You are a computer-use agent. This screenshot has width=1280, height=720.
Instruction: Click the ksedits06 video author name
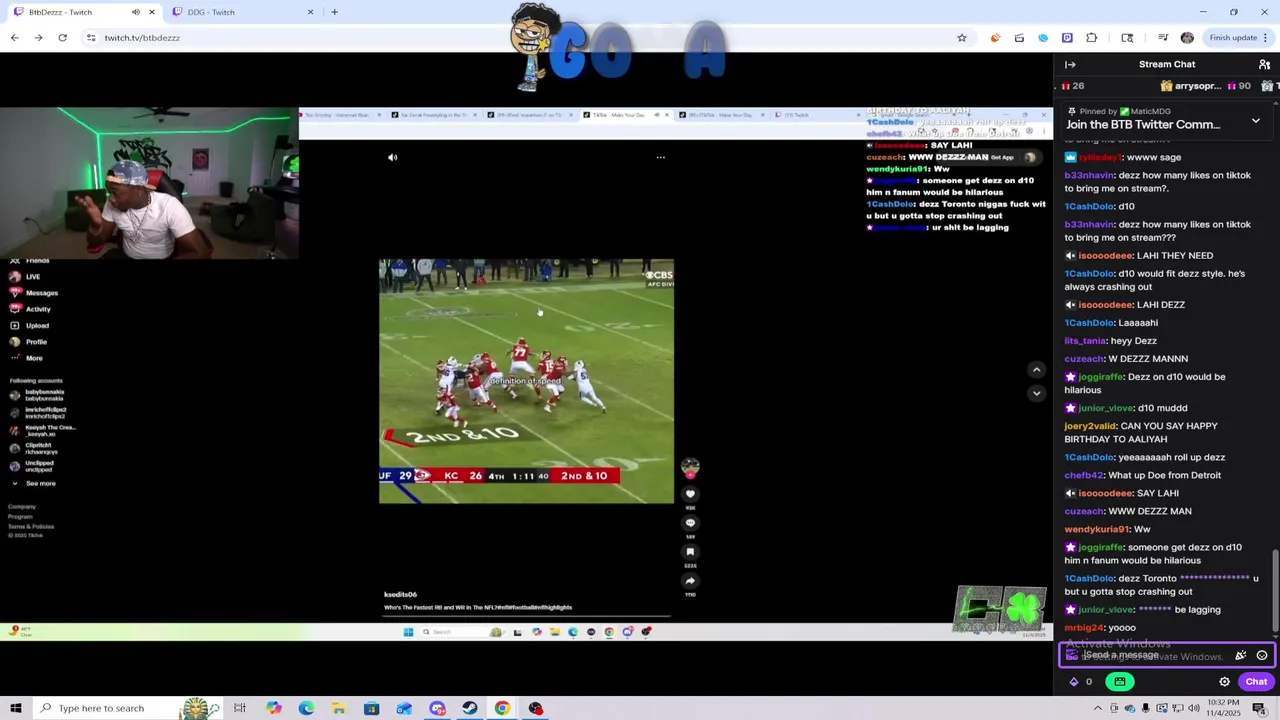click(400, 594)
